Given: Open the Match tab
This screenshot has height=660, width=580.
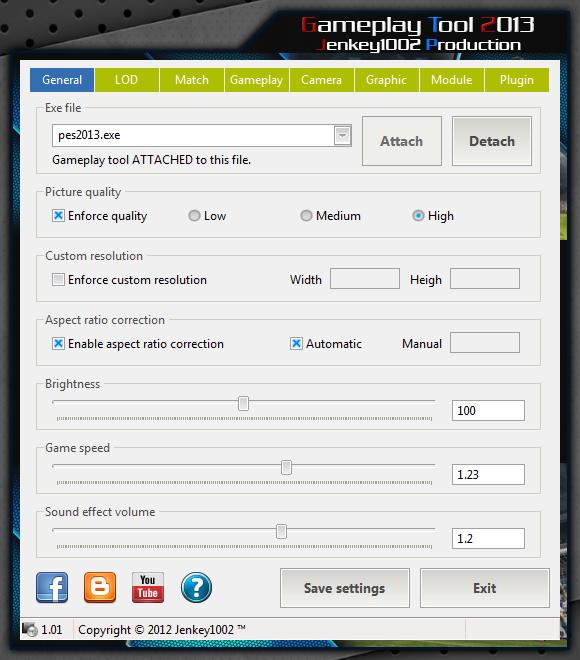Looking at the screenshot, I should [x=192, y=80].
